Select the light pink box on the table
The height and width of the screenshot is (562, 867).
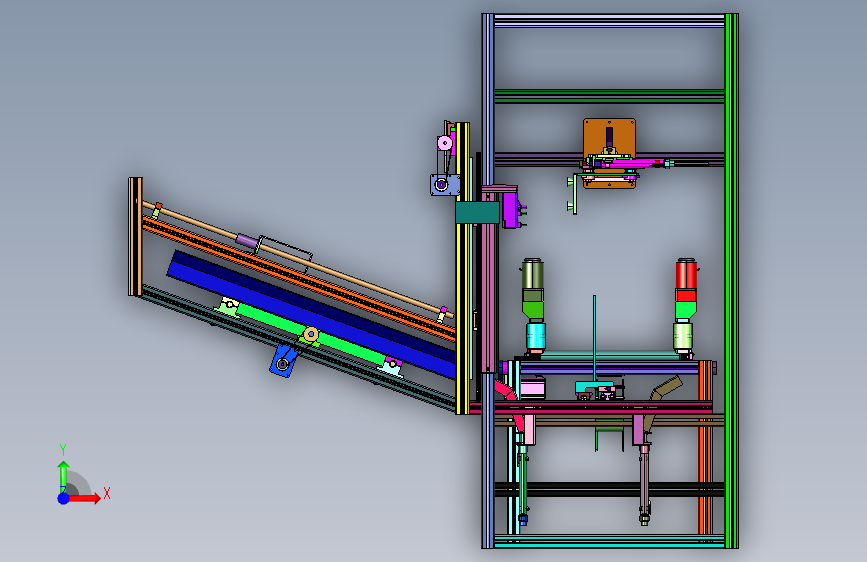pos(533,388)
